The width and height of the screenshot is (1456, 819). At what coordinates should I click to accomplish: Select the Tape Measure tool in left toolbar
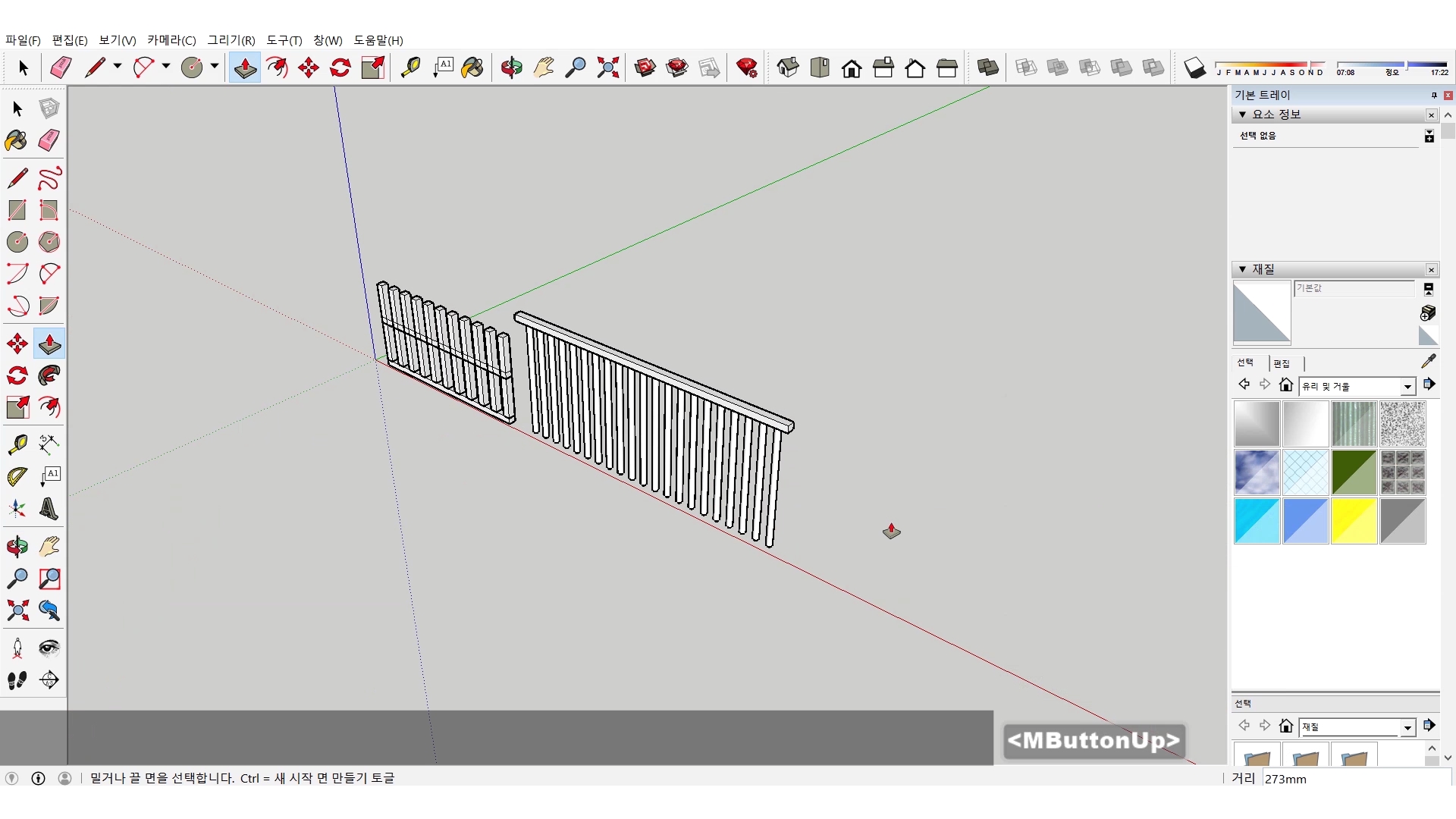click(17, 444)
